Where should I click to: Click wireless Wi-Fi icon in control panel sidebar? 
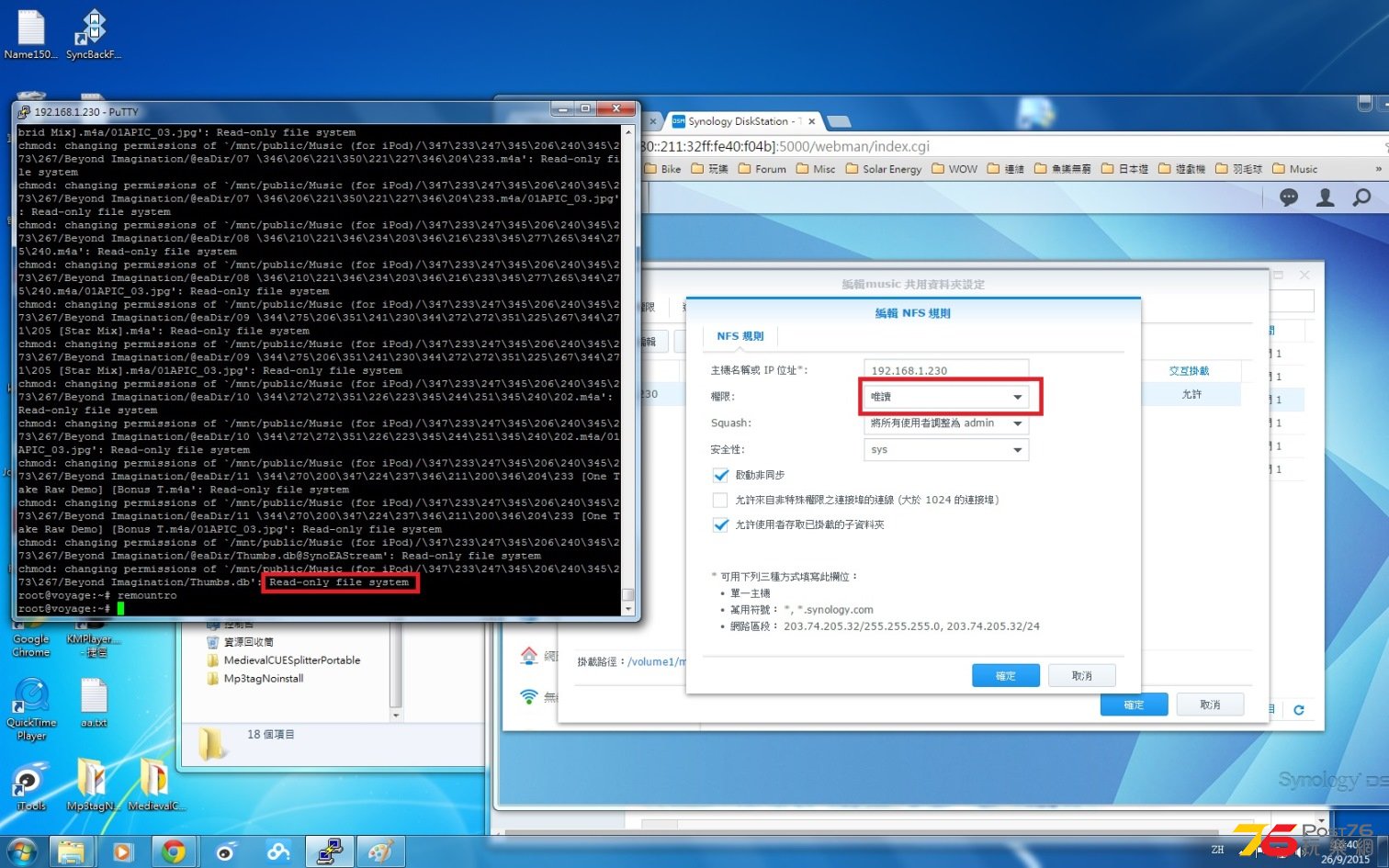(529, 696)
